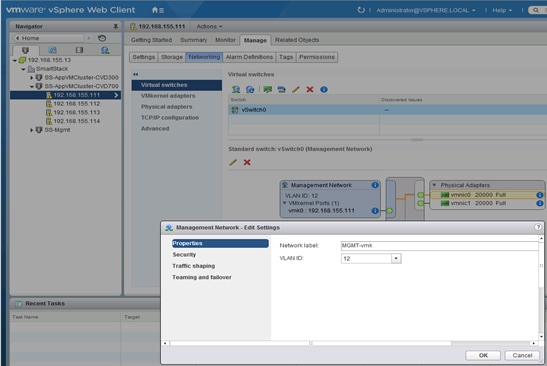The height and width of the screenshot is (366, 547).
Task: Expand SS-AppVMCluster-CVD300 cluster
Action: click(x=32, y=77)
